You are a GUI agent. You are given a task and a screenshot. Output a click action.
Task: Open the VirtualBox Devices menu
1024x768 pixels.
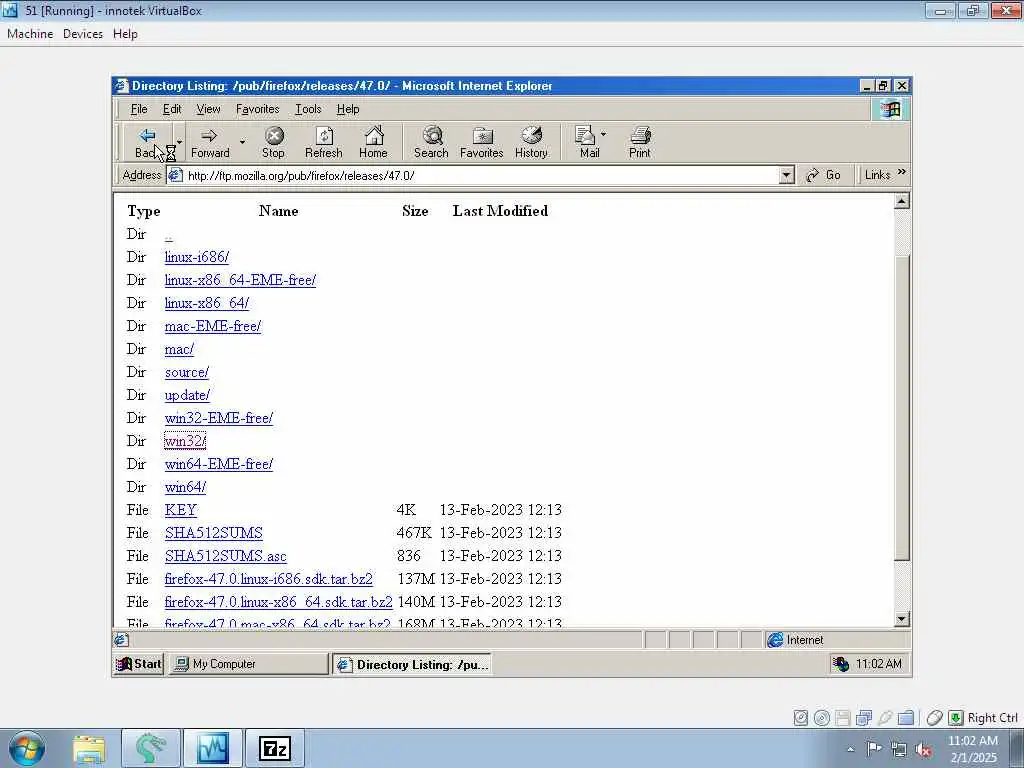[82, 34]
